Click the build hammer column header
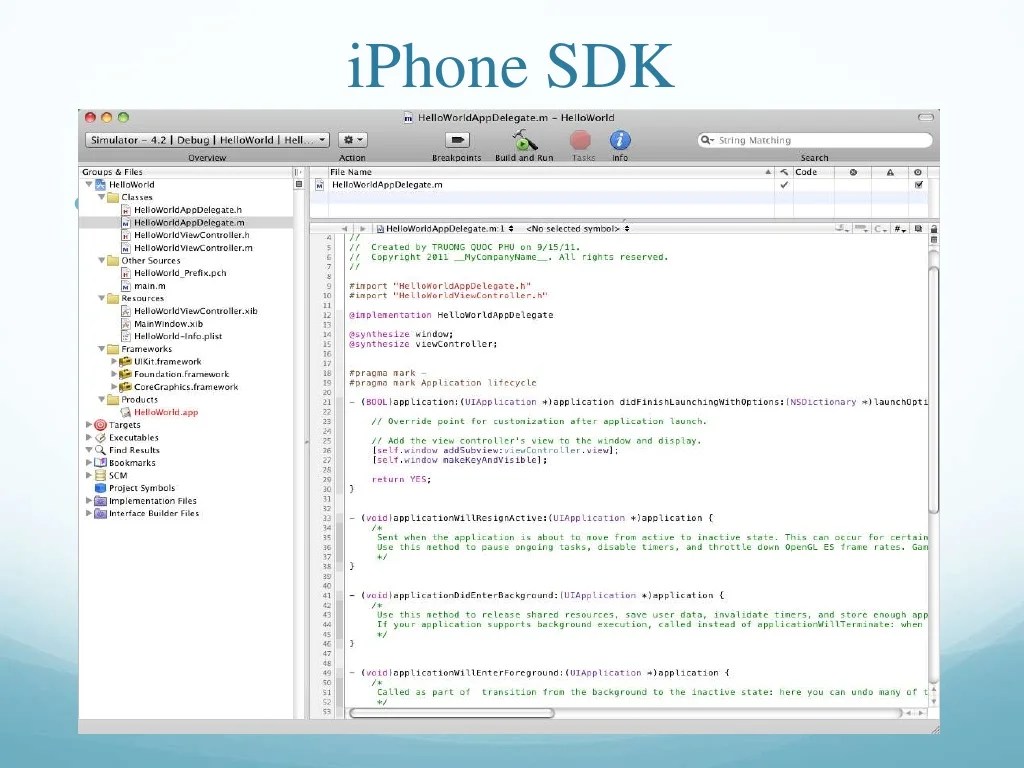The height and width of the screenshot is (768, 1024). (x=784, y=172)
